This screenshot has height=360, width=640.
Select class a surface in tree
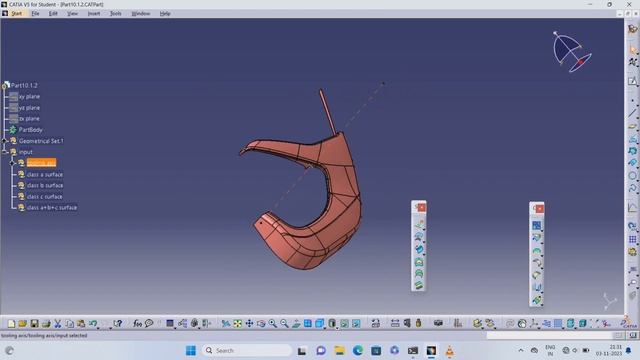coord(45,175)
